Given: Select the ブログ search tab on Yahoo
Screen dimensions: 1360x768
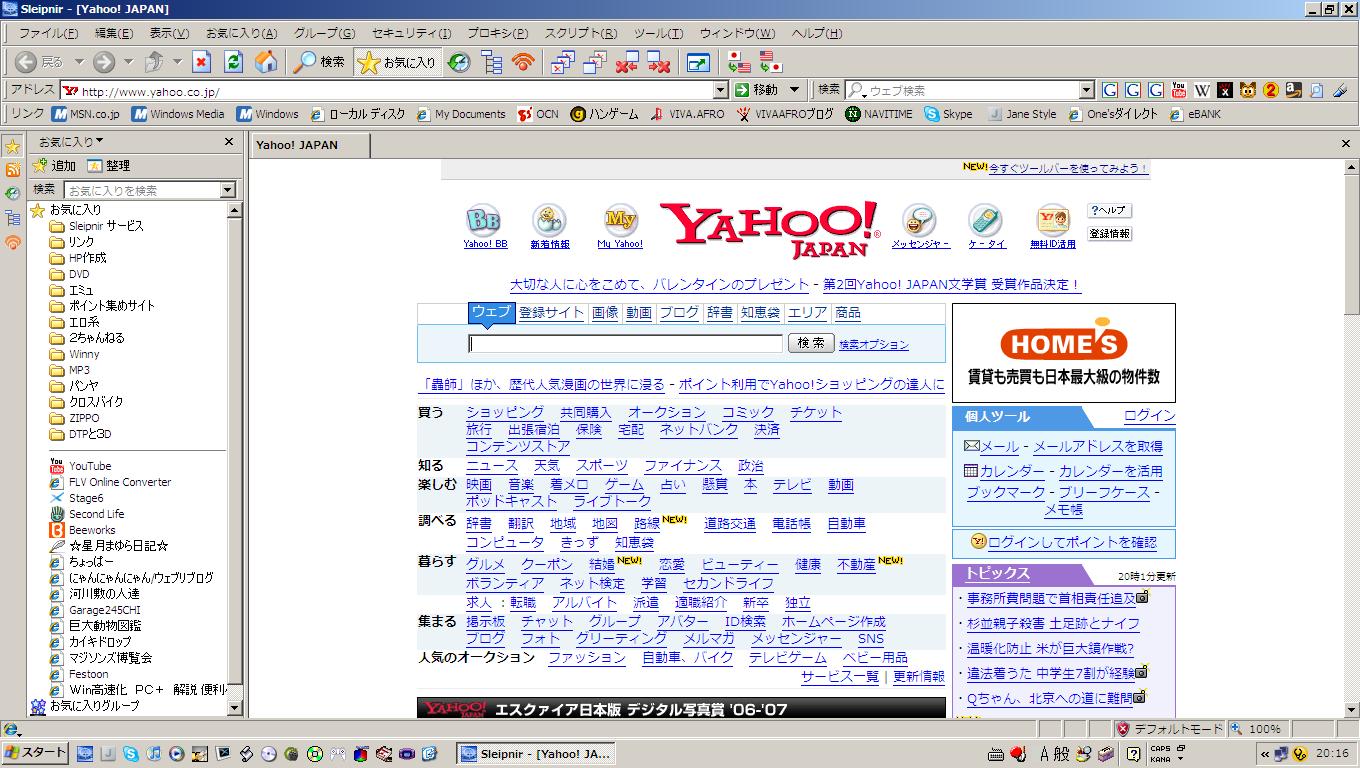Looking at the screenshot, I should coord(679,313).
